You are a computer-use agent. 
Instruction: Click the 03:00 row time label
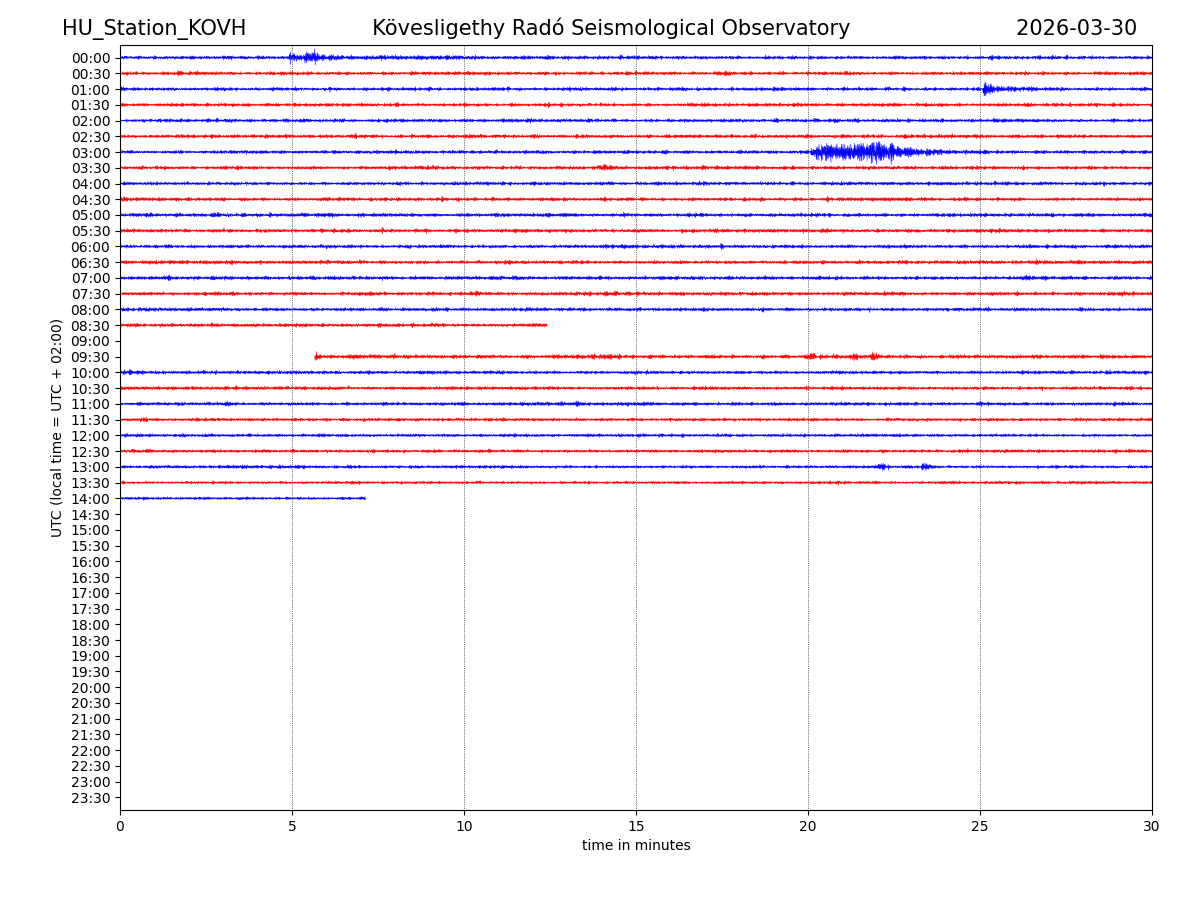pos(91,153)
